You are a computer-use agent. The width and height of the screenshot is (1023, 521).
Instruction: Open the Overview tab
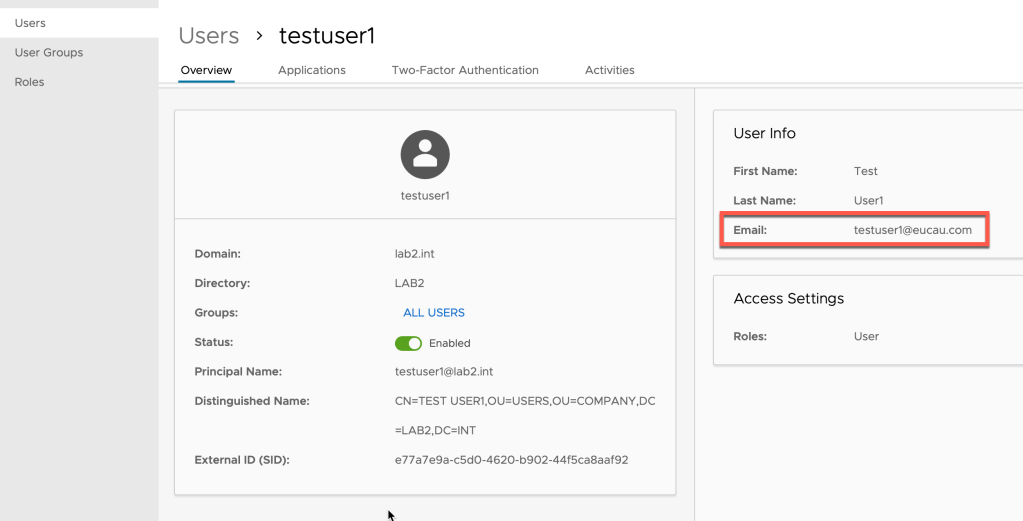click(x=206, y=70)
